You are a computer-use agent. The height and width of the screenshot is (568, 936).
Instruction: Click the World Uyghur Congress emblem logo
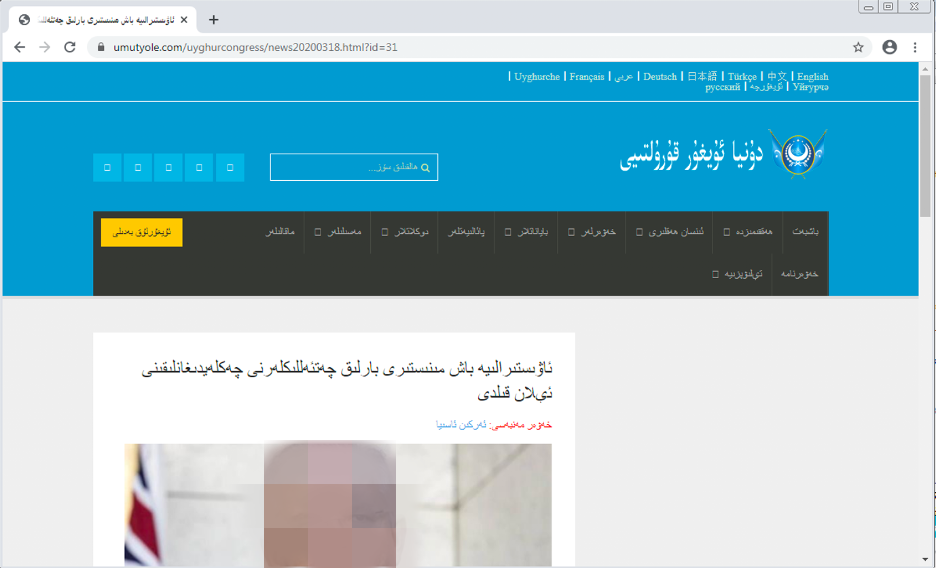[x=798, y=153]
